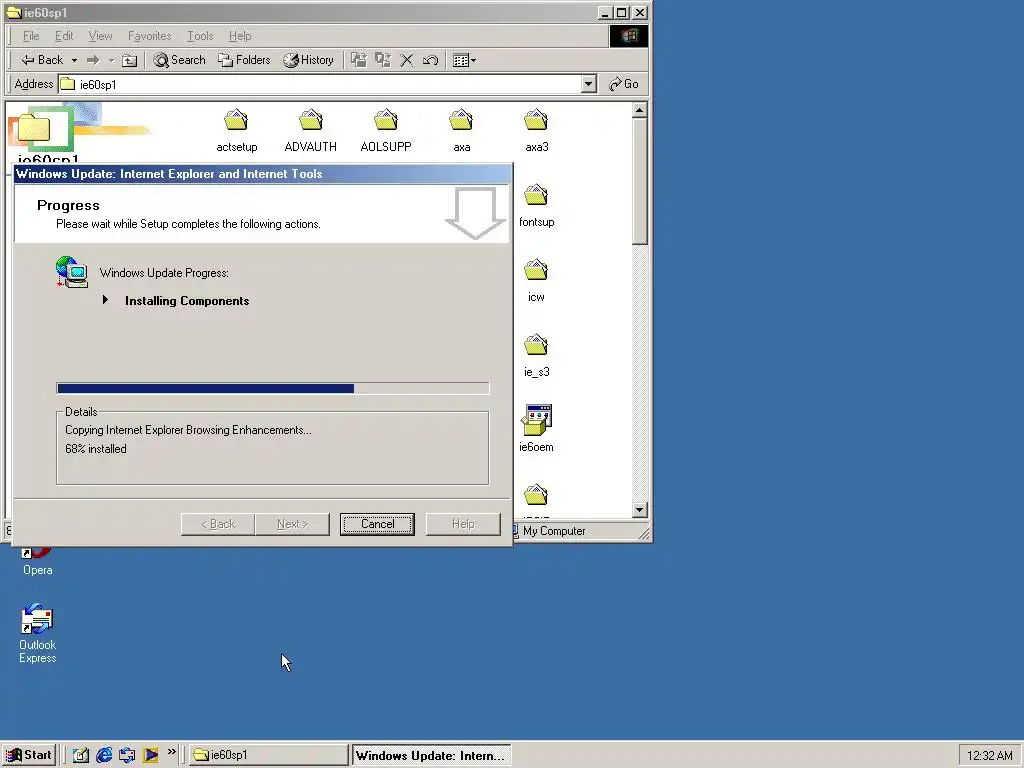
Task: Click the Copy To toolbar icon
Action: pyautogui.click(x=383, y=60)
